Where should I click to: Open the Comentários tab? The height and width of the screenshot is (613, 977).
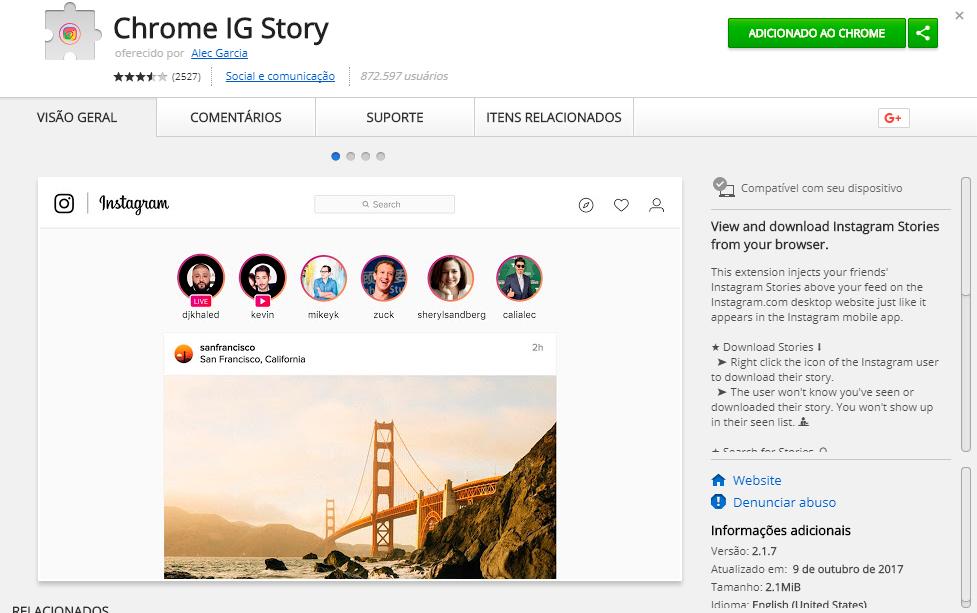pos(236,117)
